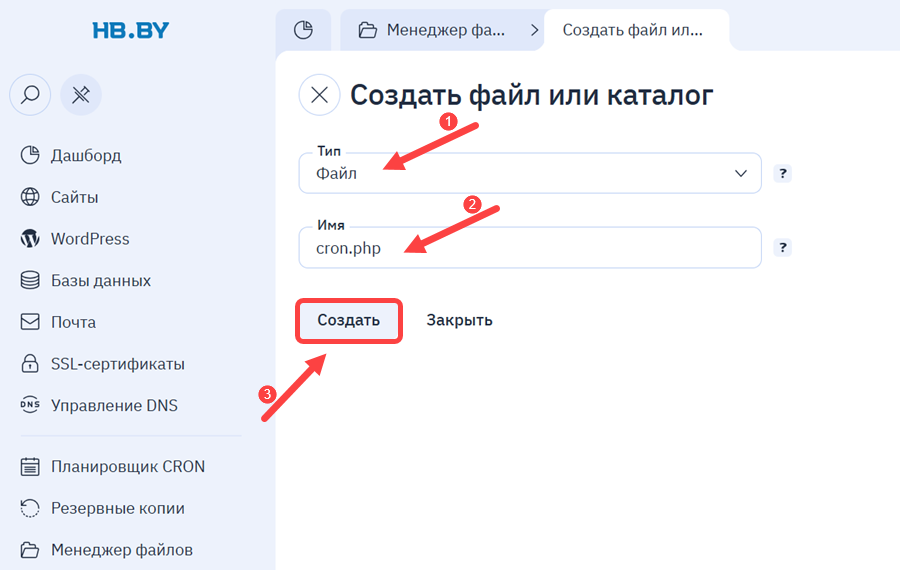Viewport: 900px width, 570px height.
Task: Click the Закрыть button
Action: coord(459,320)
